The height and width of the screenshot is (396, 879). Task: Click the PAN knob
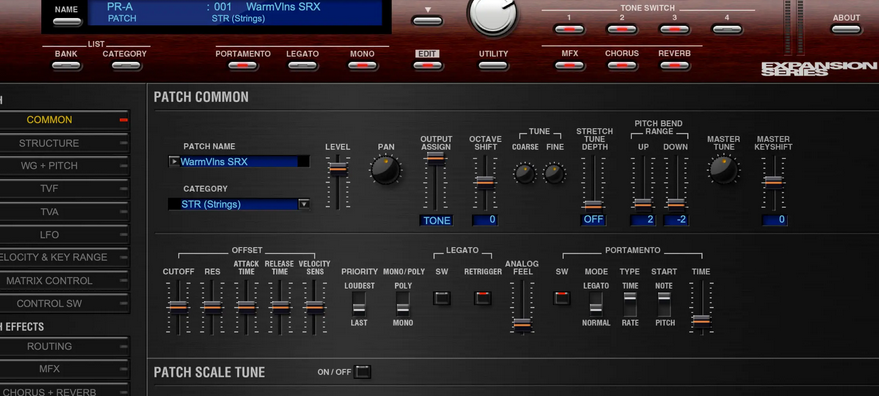pyautogui.click(x=386, y=170)
